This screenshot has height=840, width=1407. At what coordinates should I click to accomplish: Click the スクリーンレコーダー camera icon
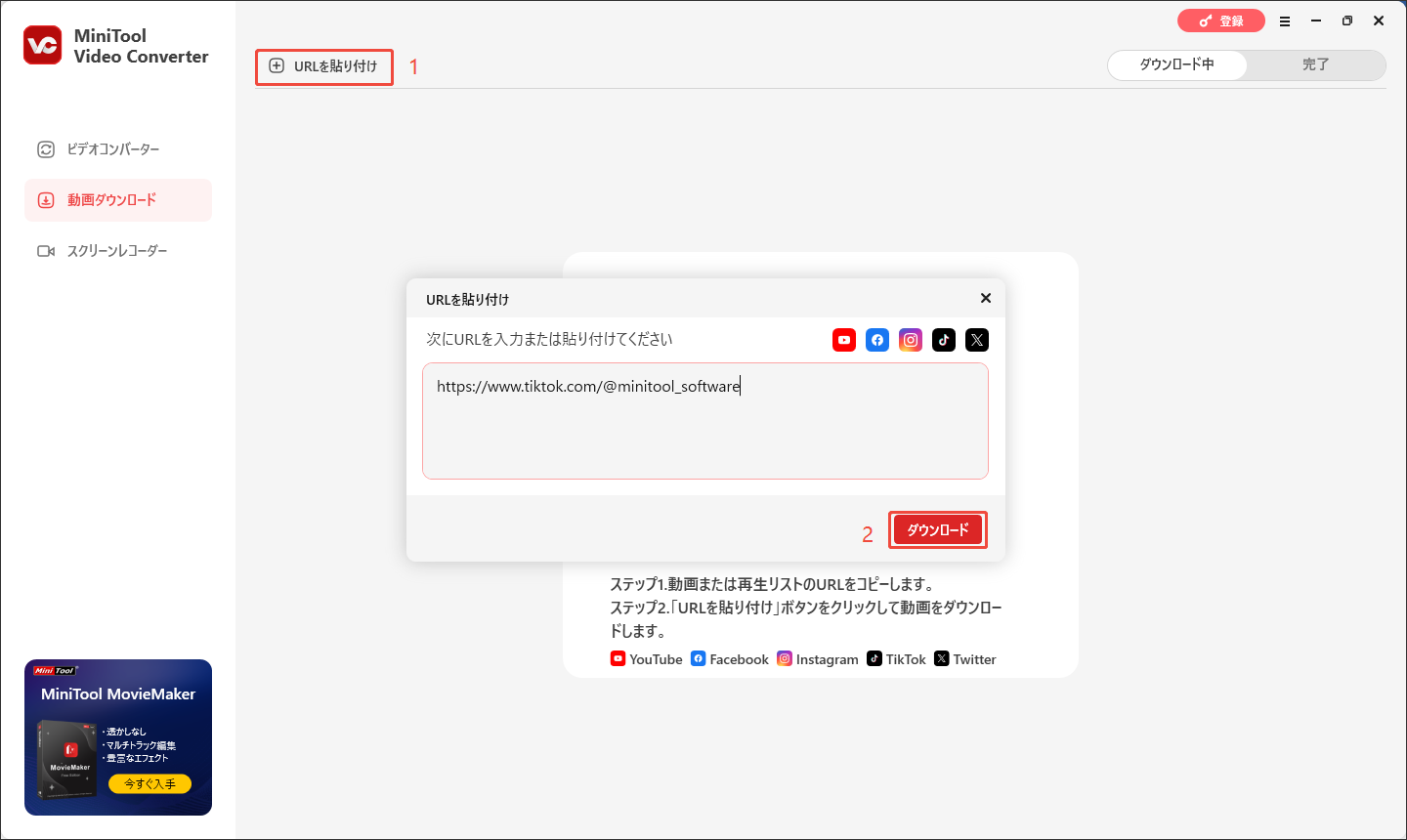pyautogui.click(x=46, y=251)
